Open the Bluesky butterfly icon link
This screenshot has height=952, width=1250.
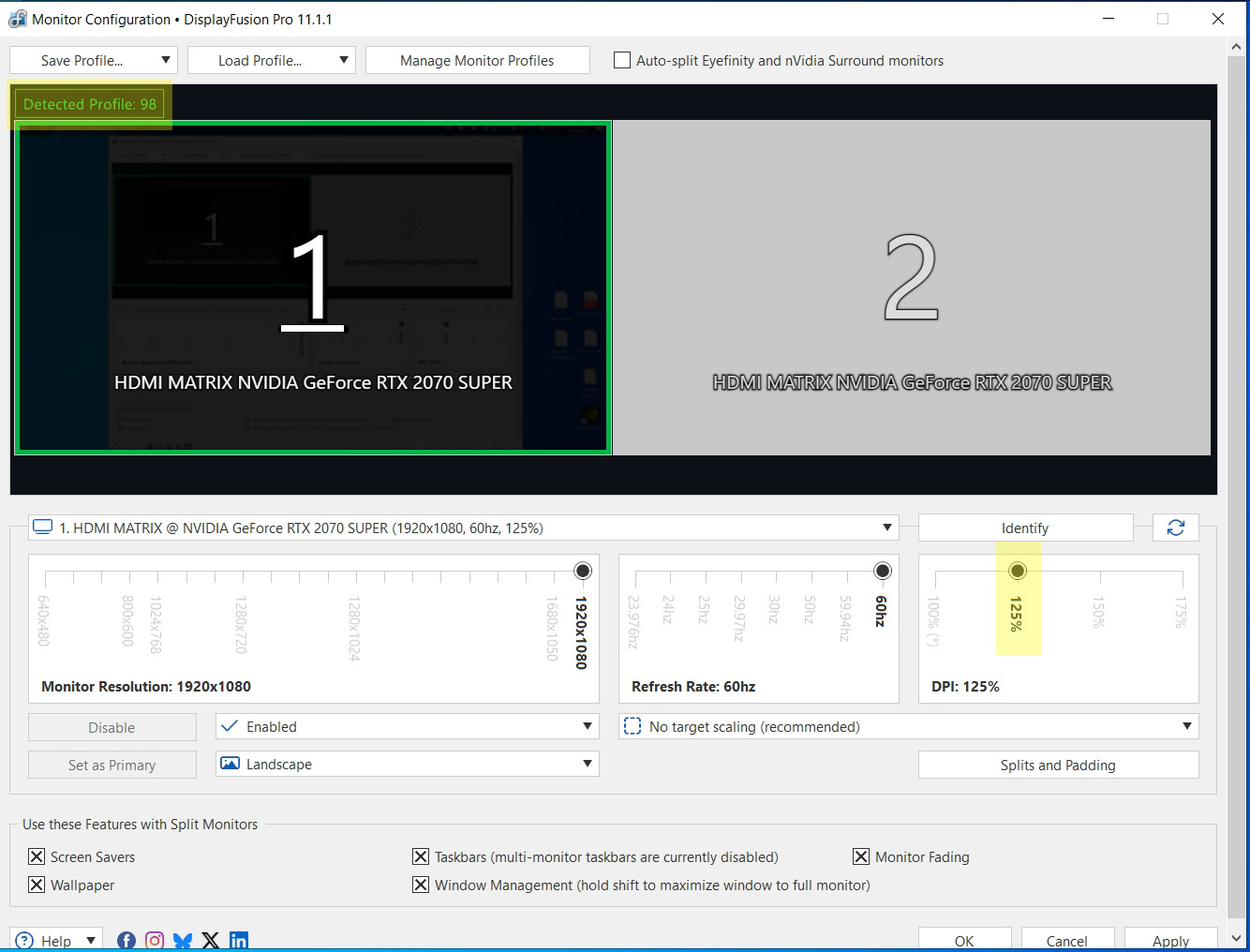click(x=183, y=940)
